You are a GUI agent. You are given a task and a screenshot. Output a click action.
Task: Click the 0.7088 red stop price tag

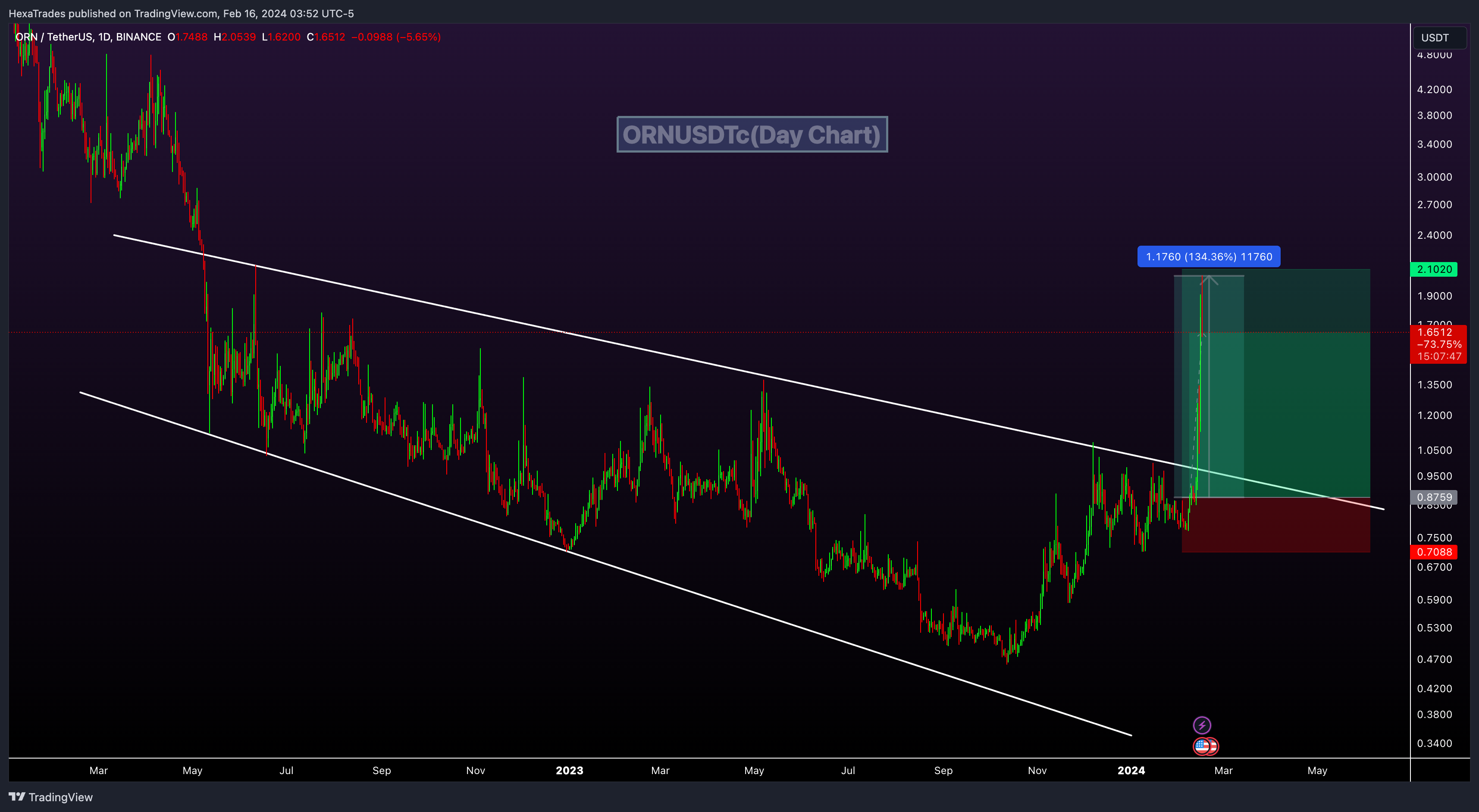[x=1434, y=552]
